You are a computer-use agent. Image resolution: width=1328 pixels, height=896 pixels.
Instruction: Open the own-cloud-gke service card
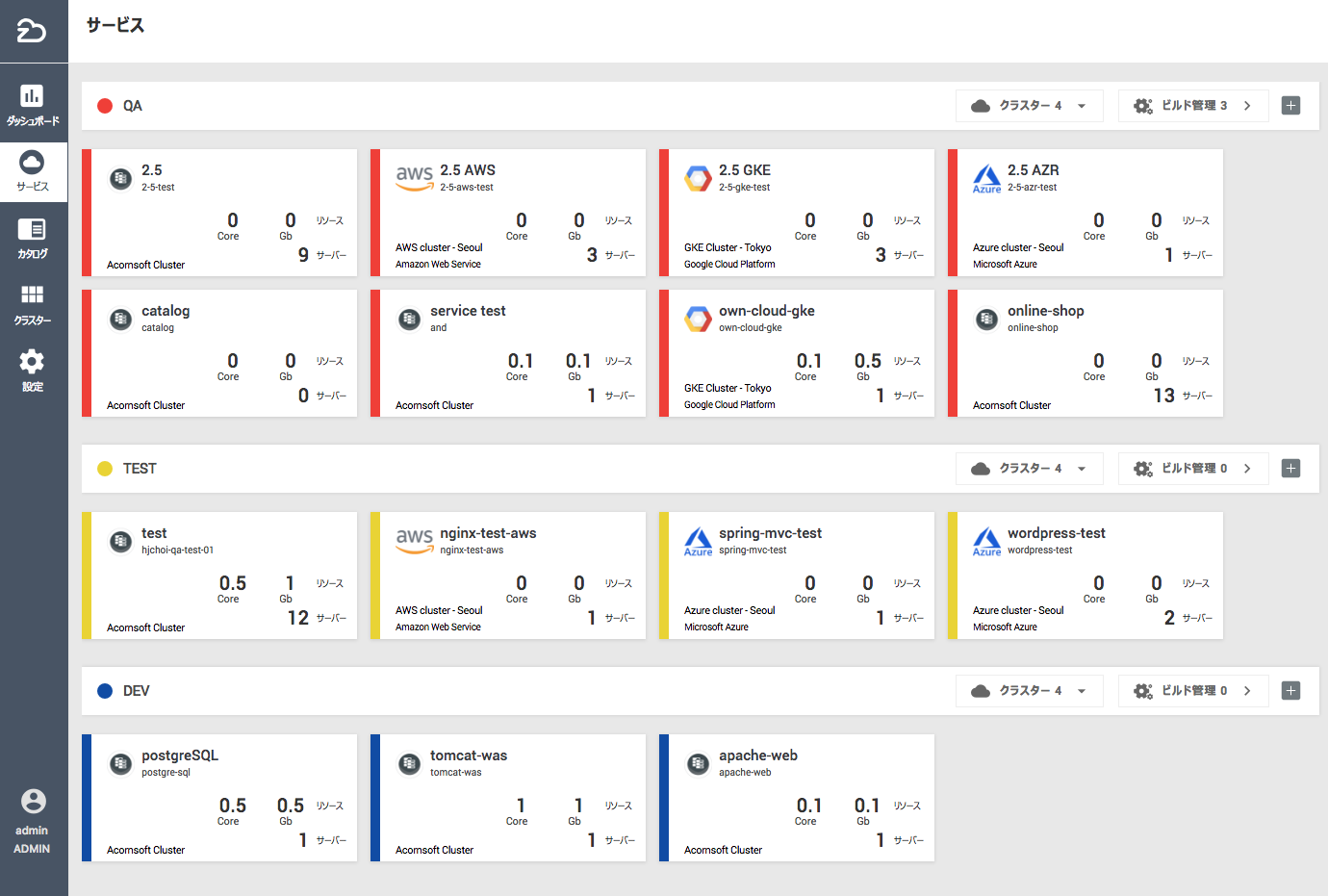pos(797,353)
